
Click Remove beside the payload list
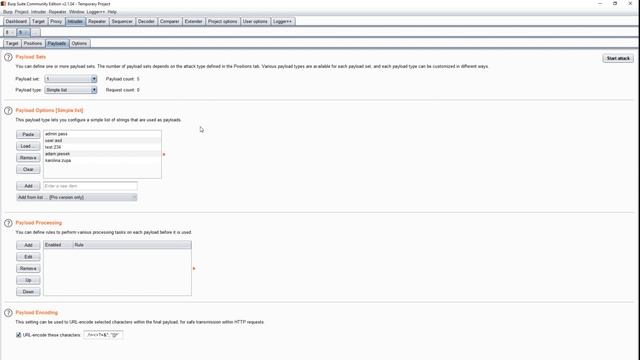pos(28,158)
